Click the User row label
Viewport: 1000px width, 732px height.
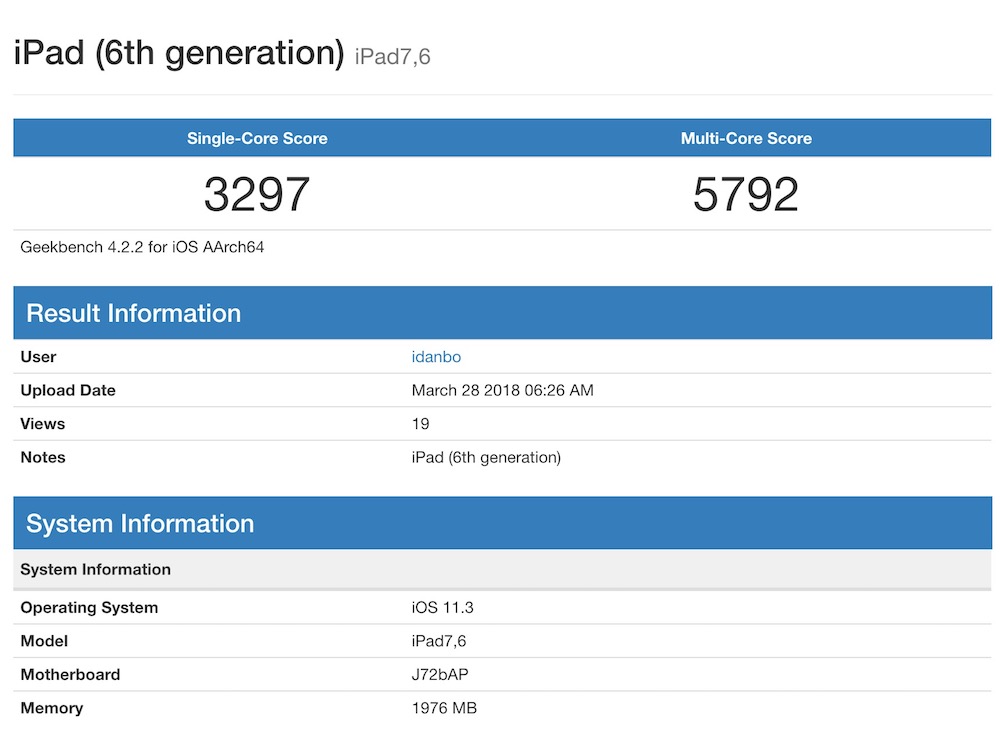click(x=38, y=356)
